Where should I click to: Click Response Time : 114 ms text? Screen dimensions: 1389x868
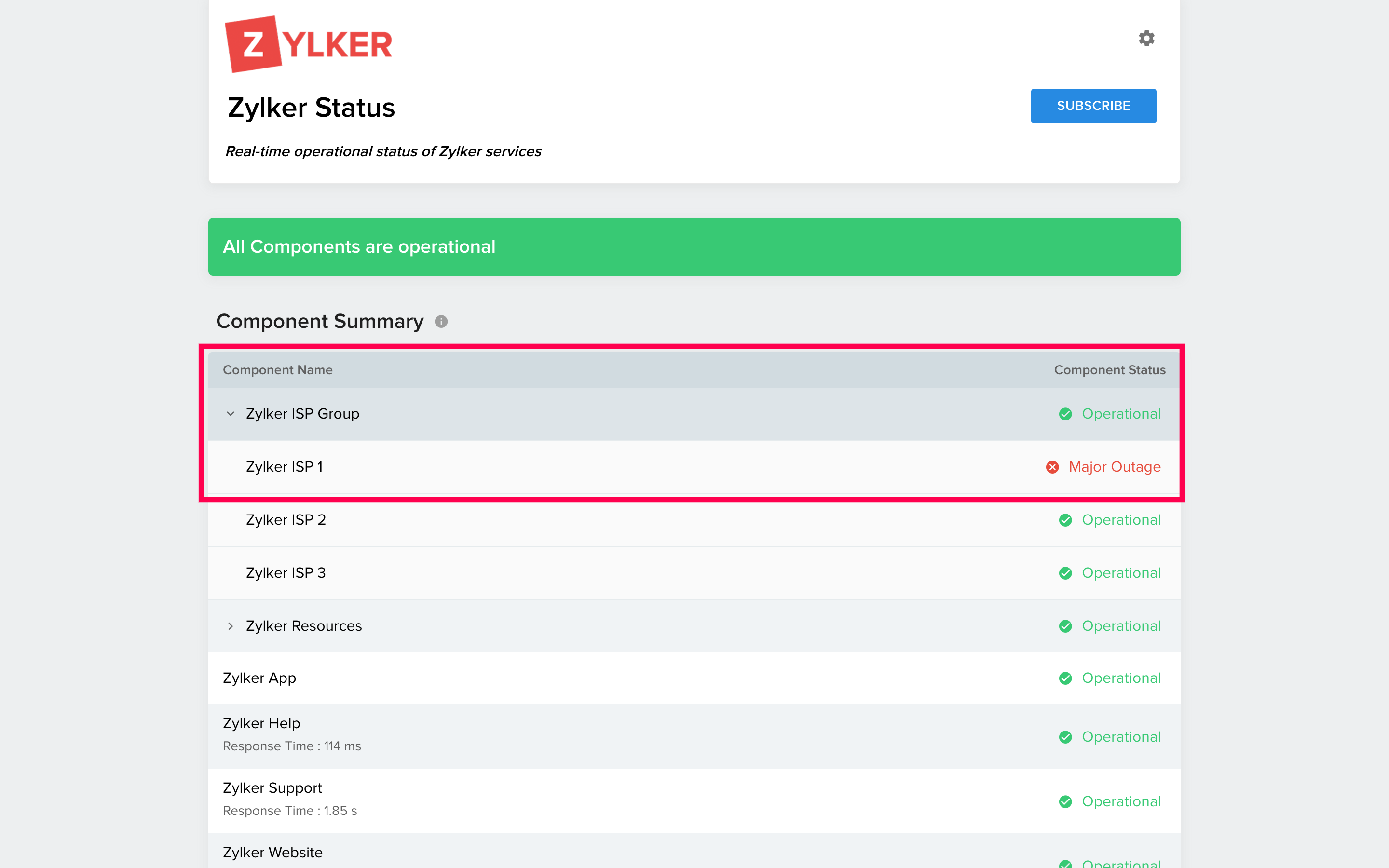click(x=292, y=746)
